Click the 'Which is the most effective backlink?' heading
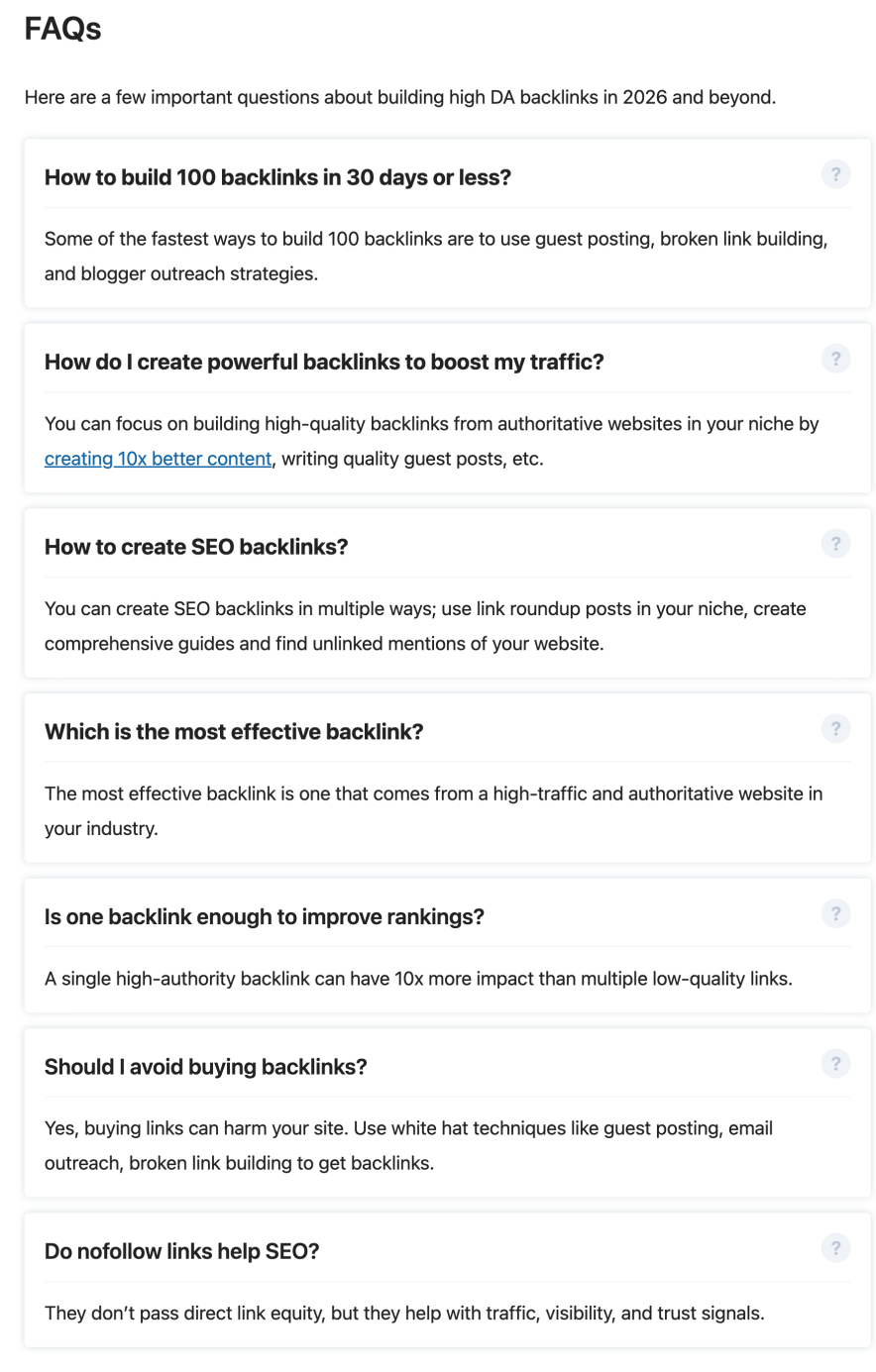This screenshot has height=1372, width=876. [x=233, y=730]
